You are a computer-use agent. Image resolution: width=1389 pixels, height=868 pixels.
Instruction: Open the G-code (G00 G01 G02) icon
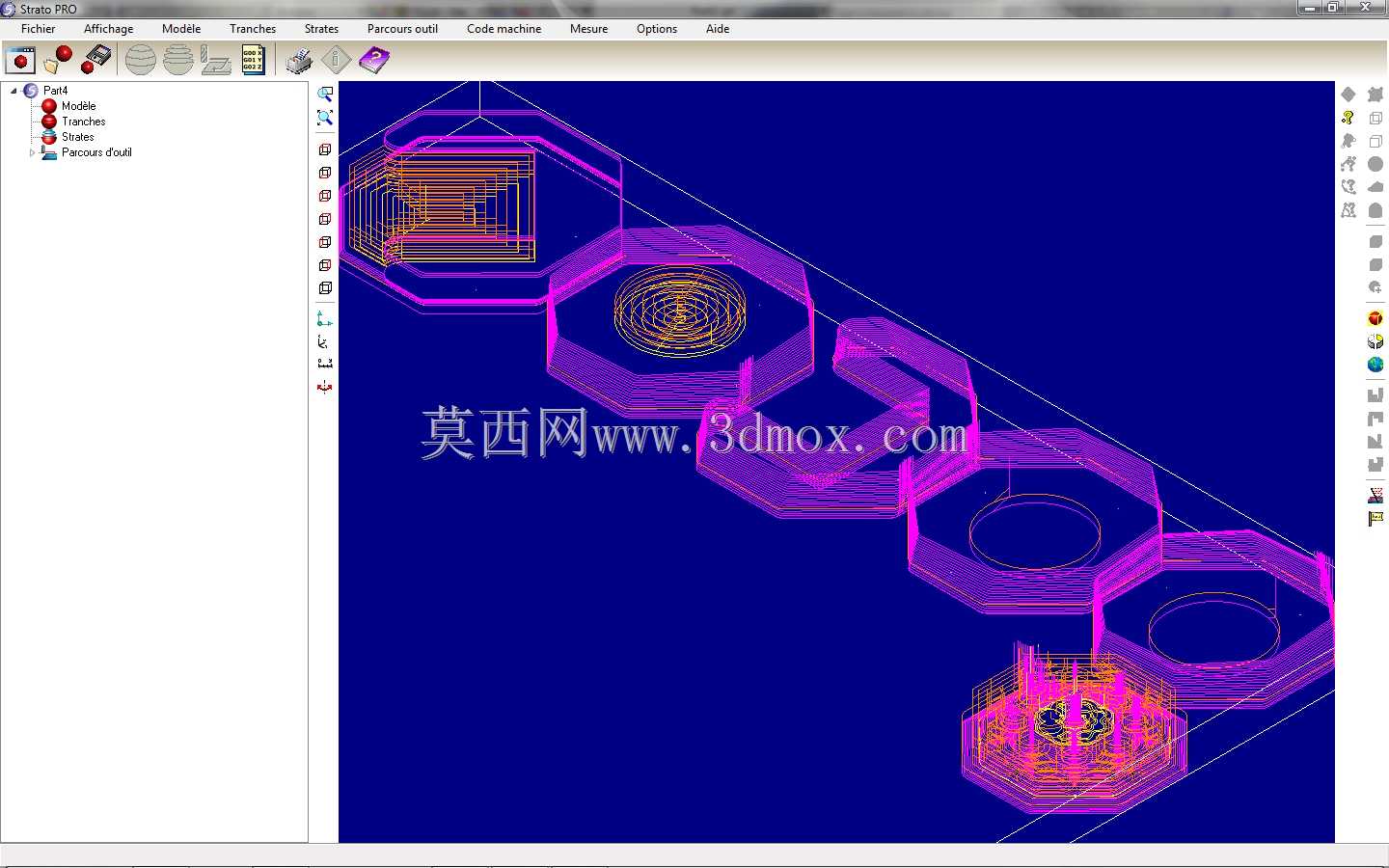pyautogui.click(x=254, y=60)
